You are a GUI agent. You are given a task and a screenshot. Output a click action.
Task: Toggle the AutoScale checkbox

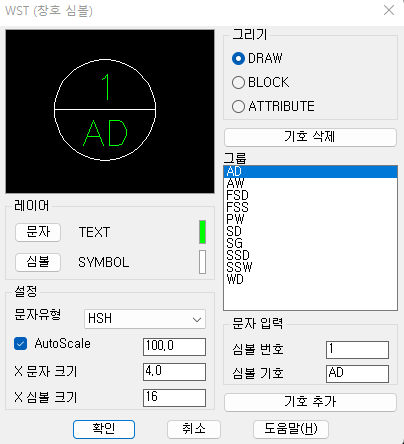(20, 344)
